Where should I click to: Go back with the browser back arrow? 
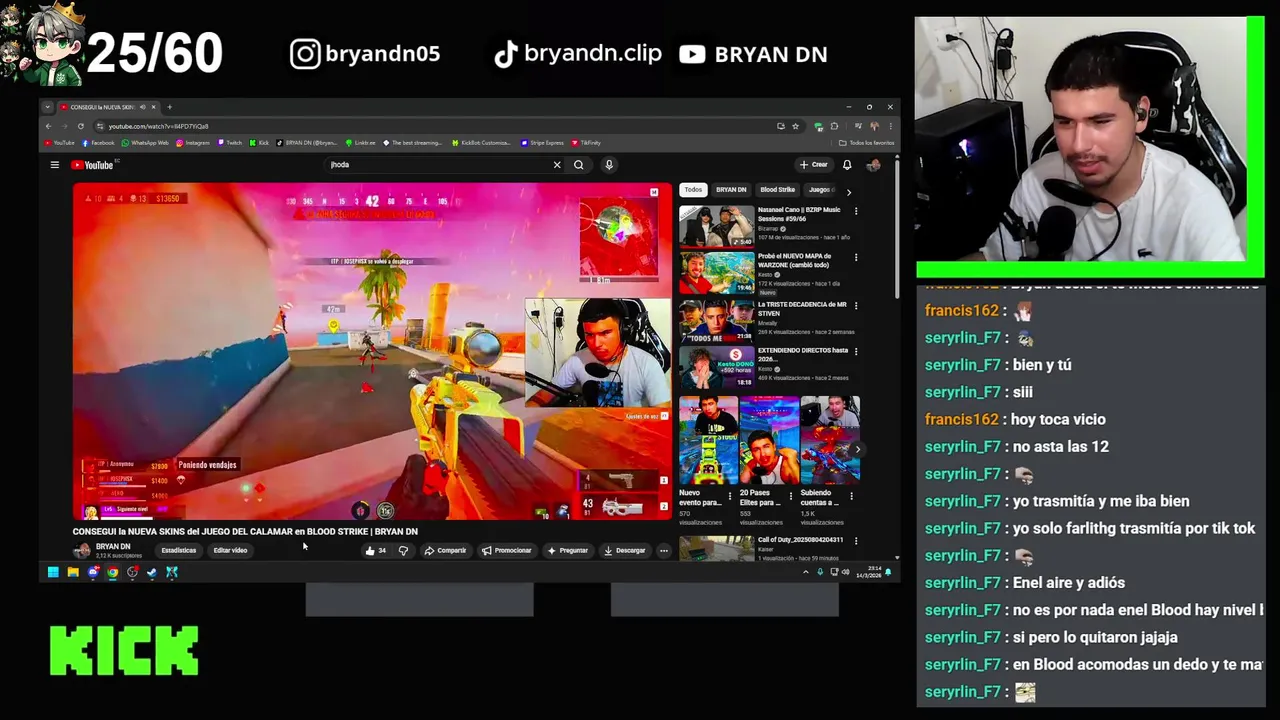47,126
